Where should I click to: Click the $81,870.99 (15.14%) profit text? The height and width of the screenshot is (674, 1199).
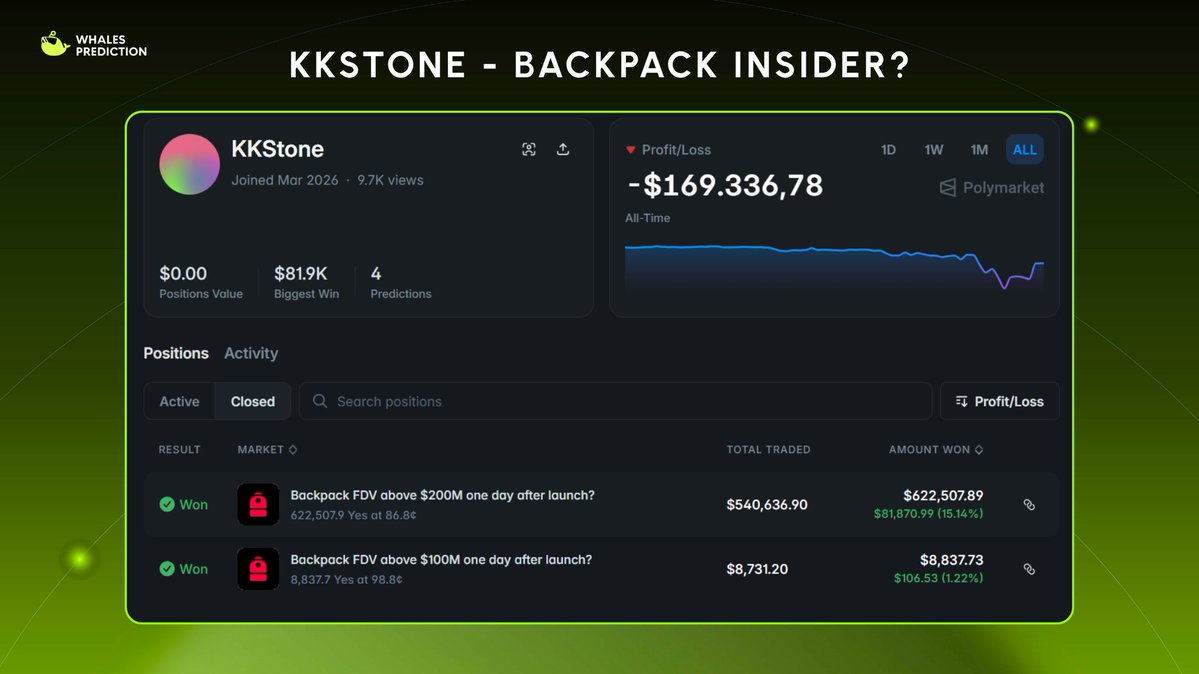tap(928, 514)
